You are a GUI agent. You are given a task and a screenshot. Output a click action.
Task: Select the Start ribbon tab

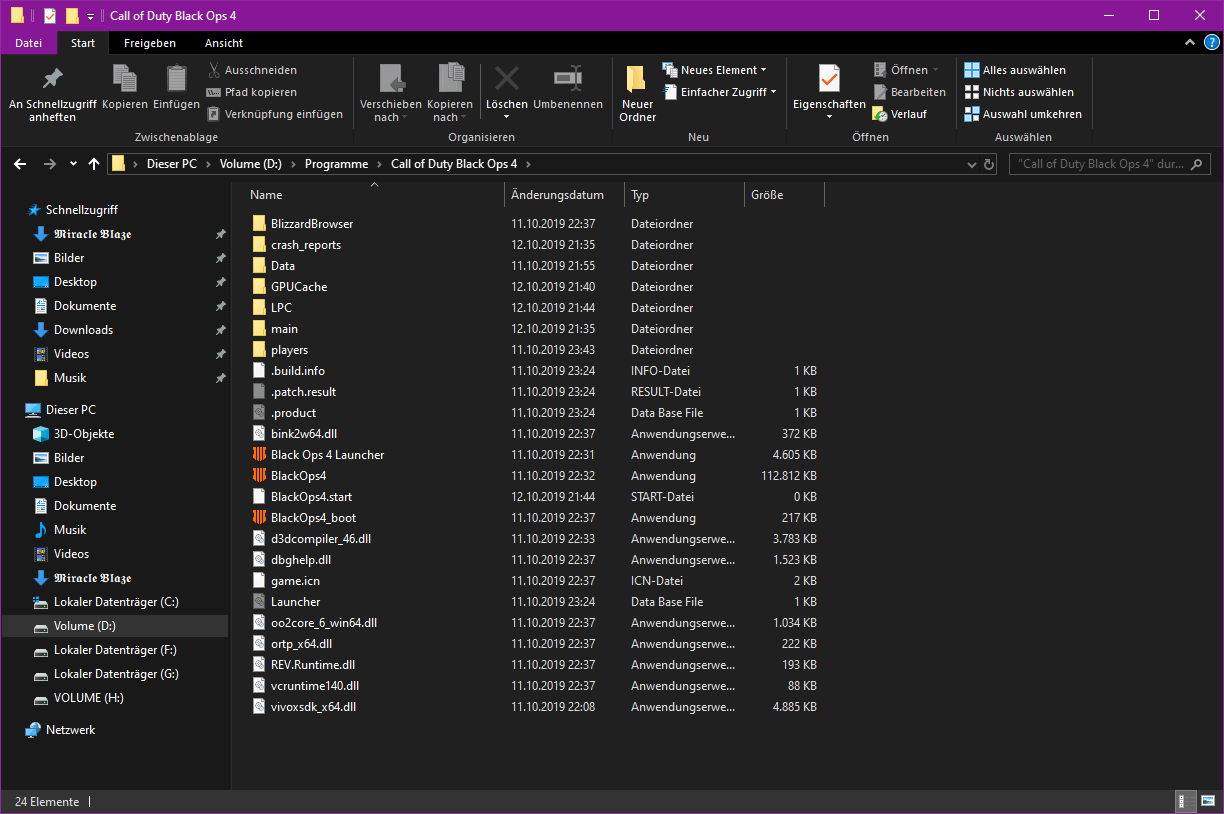tap(83, 43)
